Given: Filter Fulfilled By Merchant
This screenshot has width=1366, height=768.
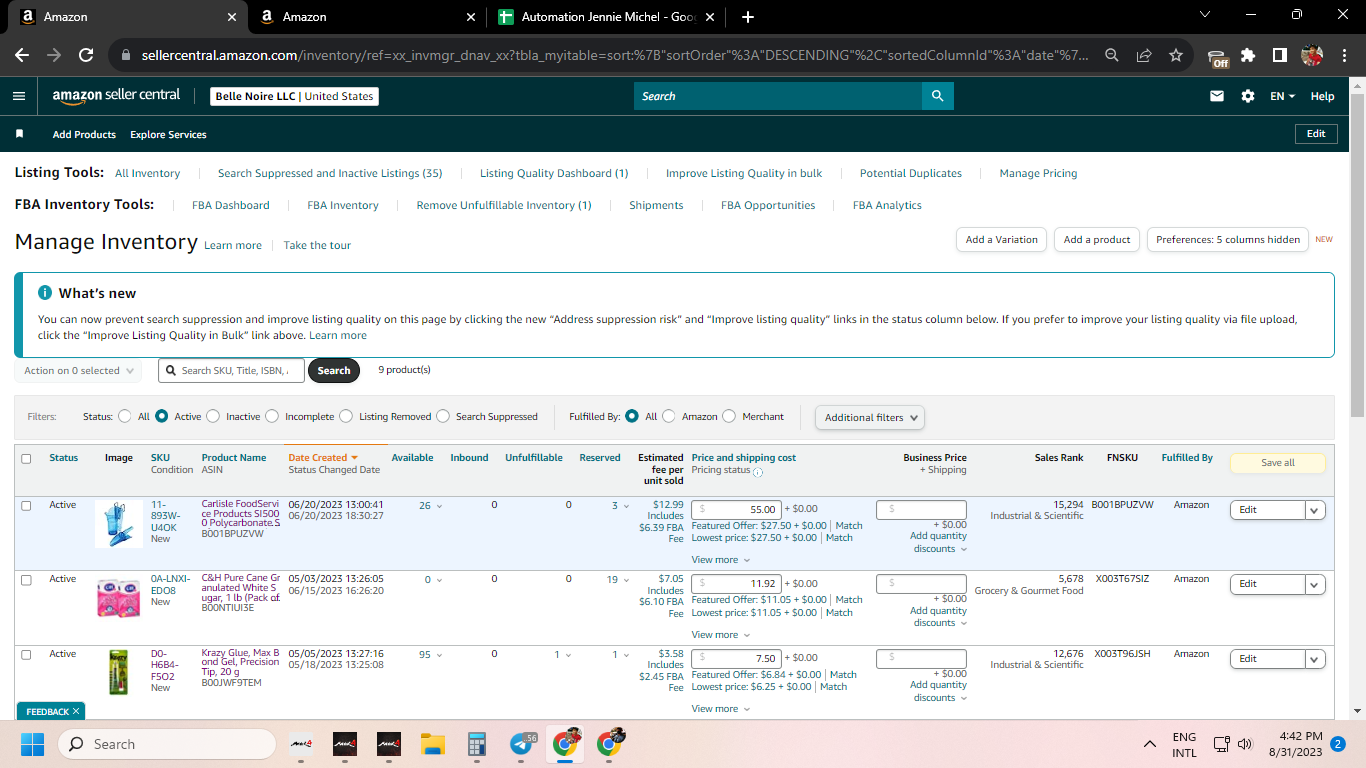Looking at the screenshot, I should (x=729, y=417).
